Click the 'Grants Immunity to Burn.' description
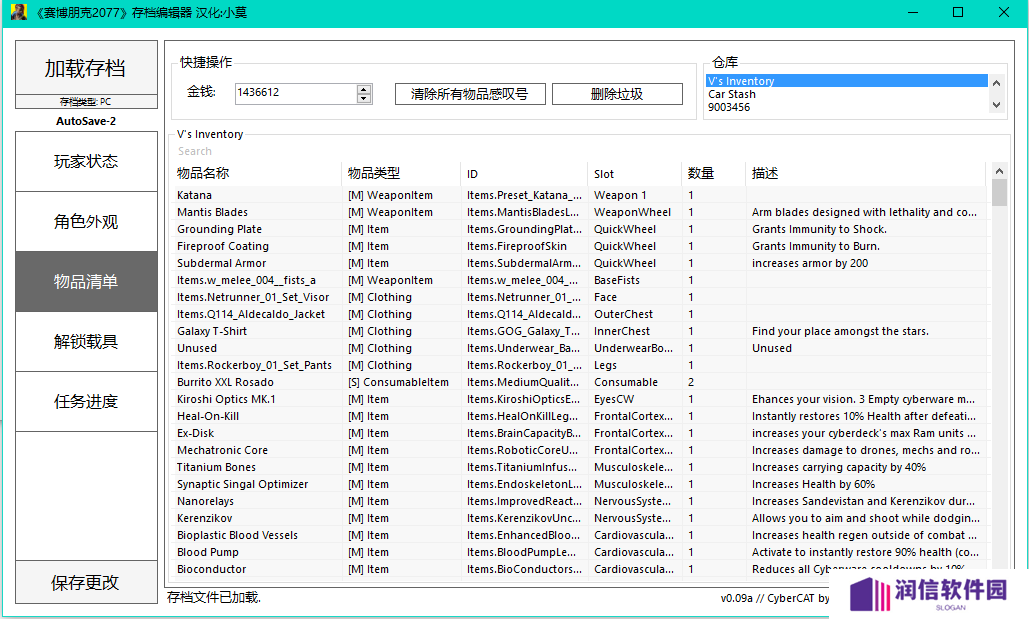Screen dimensions: 1029x619 point(816,246)
